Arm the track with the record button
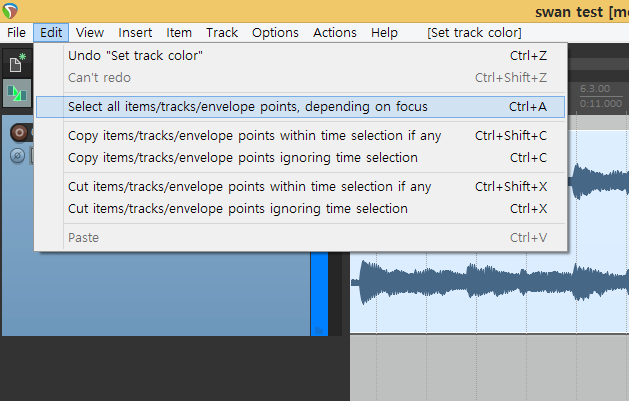Viewport: 629px width, 401px height. click(x=19, y=132)
